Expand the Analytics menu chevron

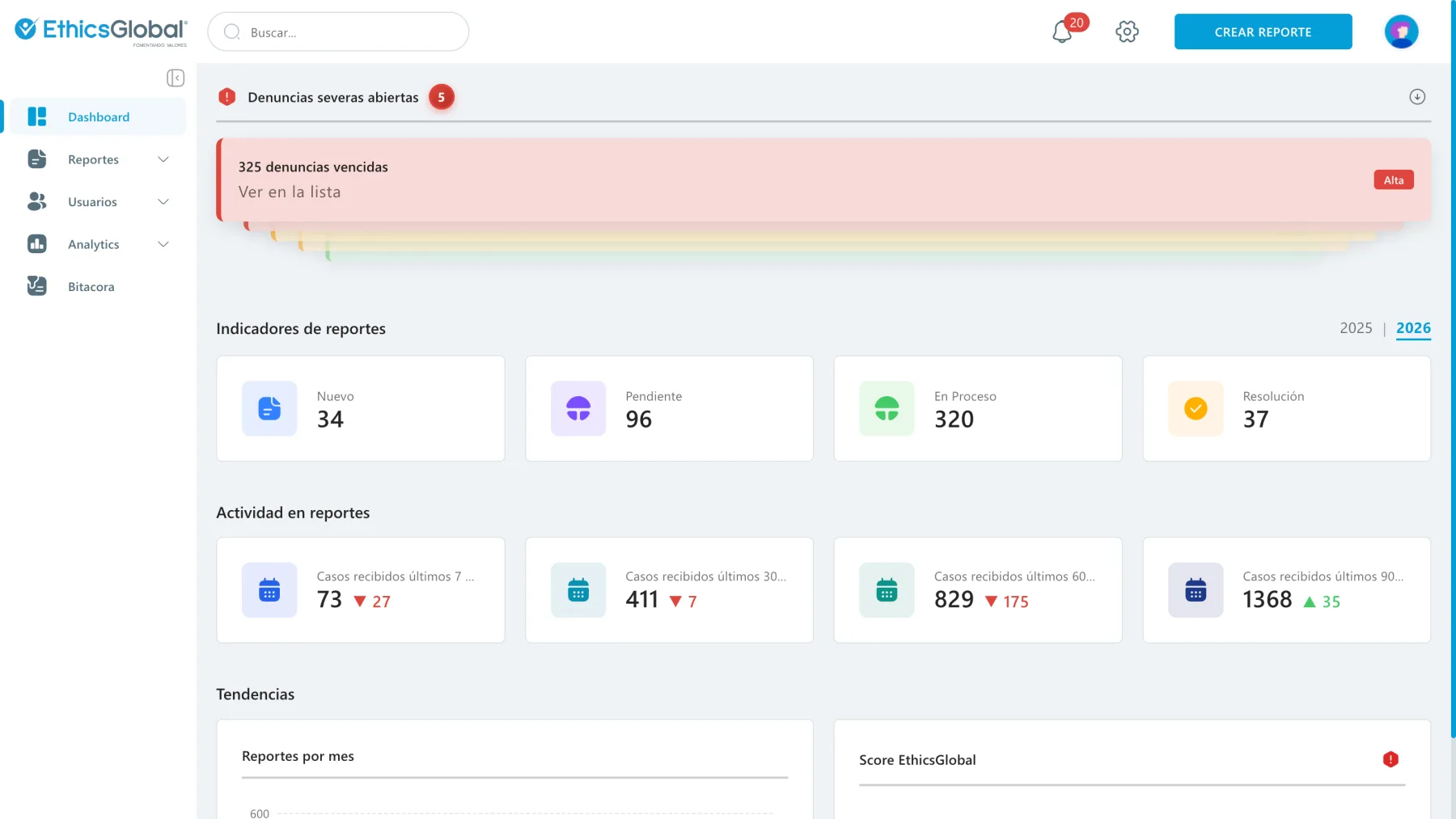coord(163,244)
